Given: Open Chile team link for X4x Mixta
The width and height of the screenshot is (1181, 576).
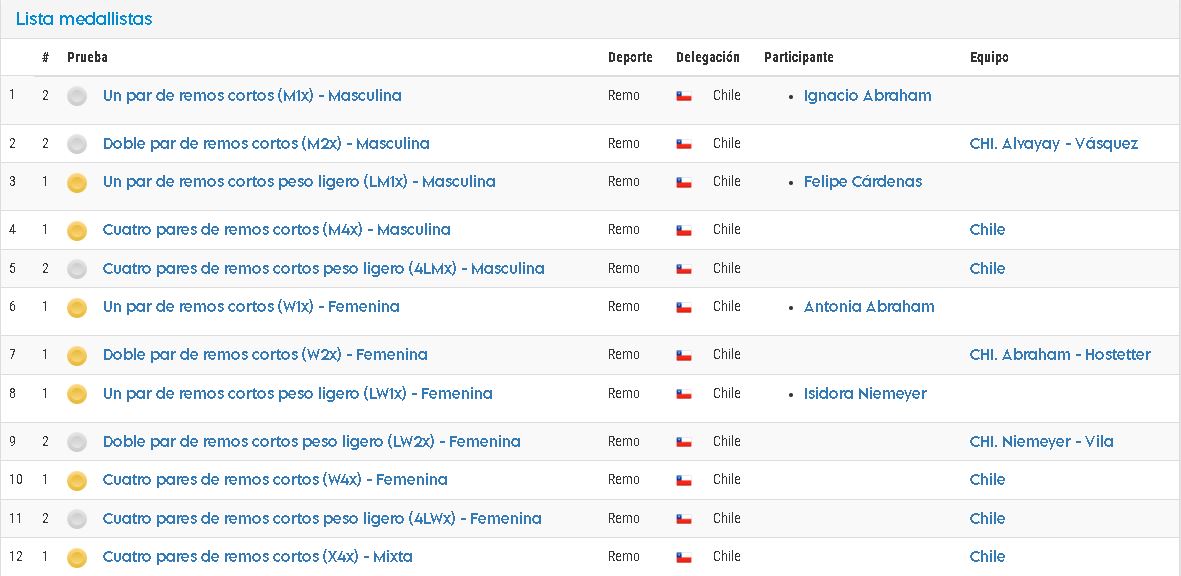Looking at the screenshot, I should (987, 556).
